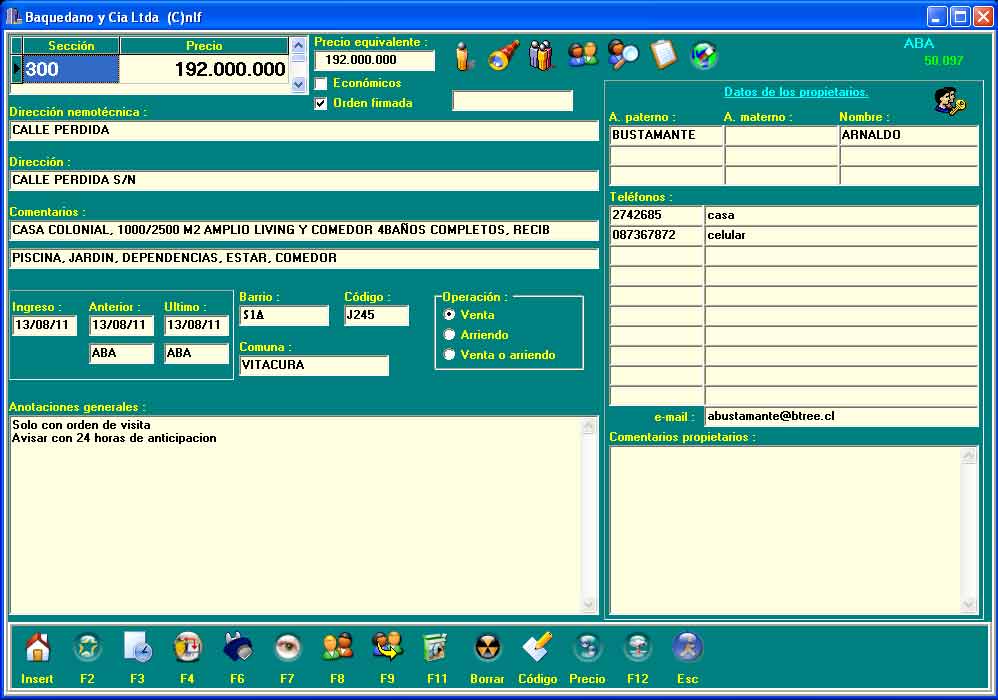Click the Anotaciones generales scroll down arrow

coord(589,604)
